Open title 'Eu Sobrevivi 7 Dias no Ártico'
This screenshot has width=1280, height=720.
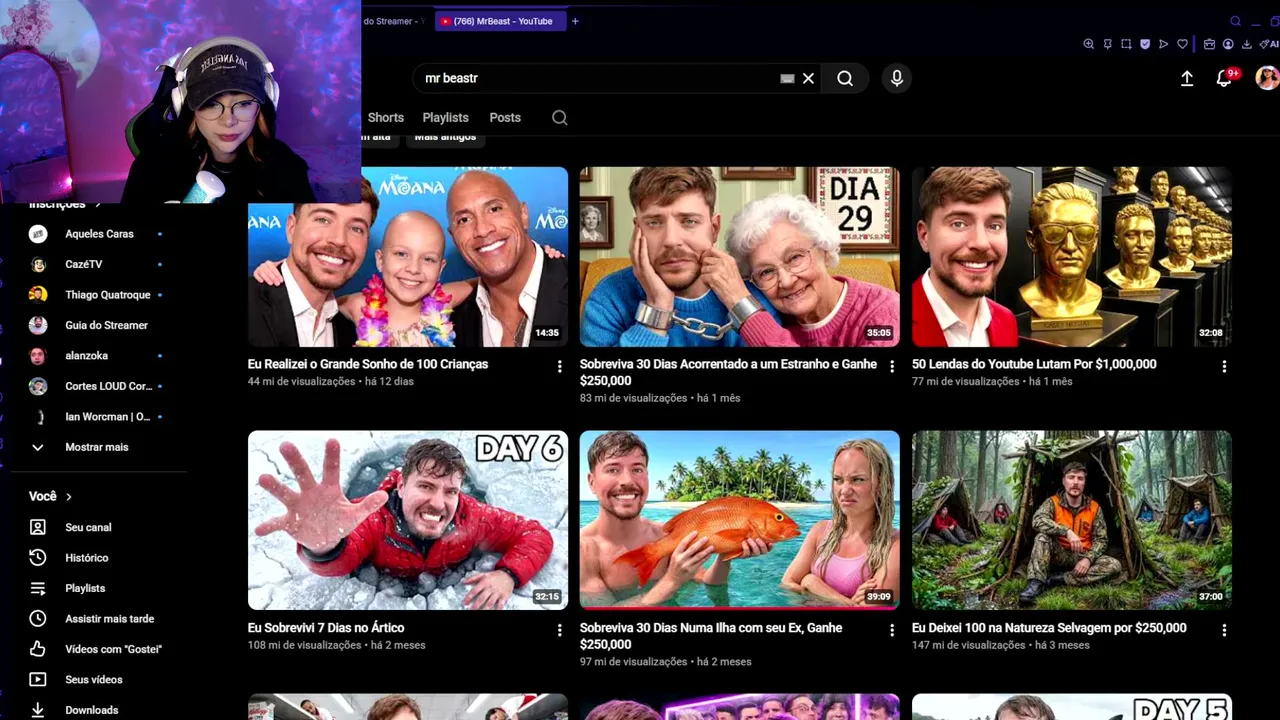pyautogui.click(x=326, y=628)
